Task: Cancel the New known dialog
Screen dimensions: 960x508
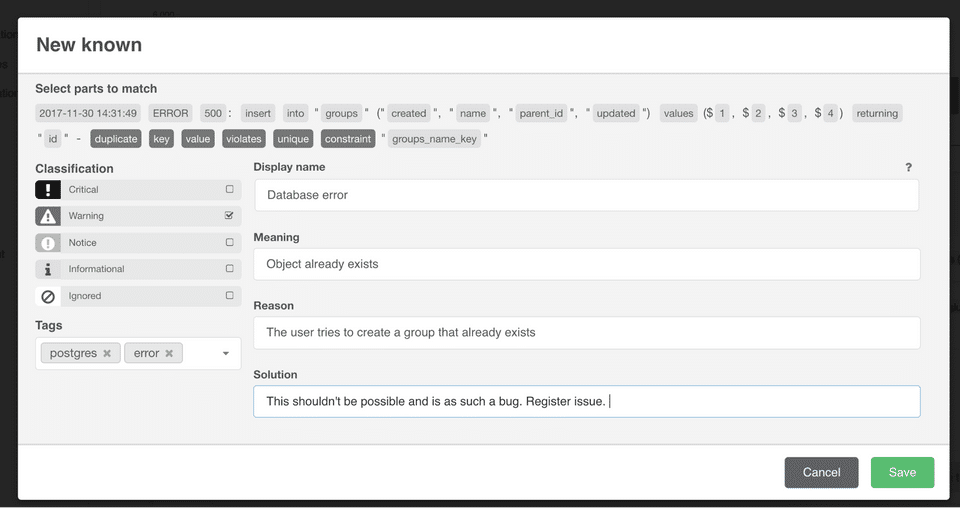Action: (x=821, y=472)
